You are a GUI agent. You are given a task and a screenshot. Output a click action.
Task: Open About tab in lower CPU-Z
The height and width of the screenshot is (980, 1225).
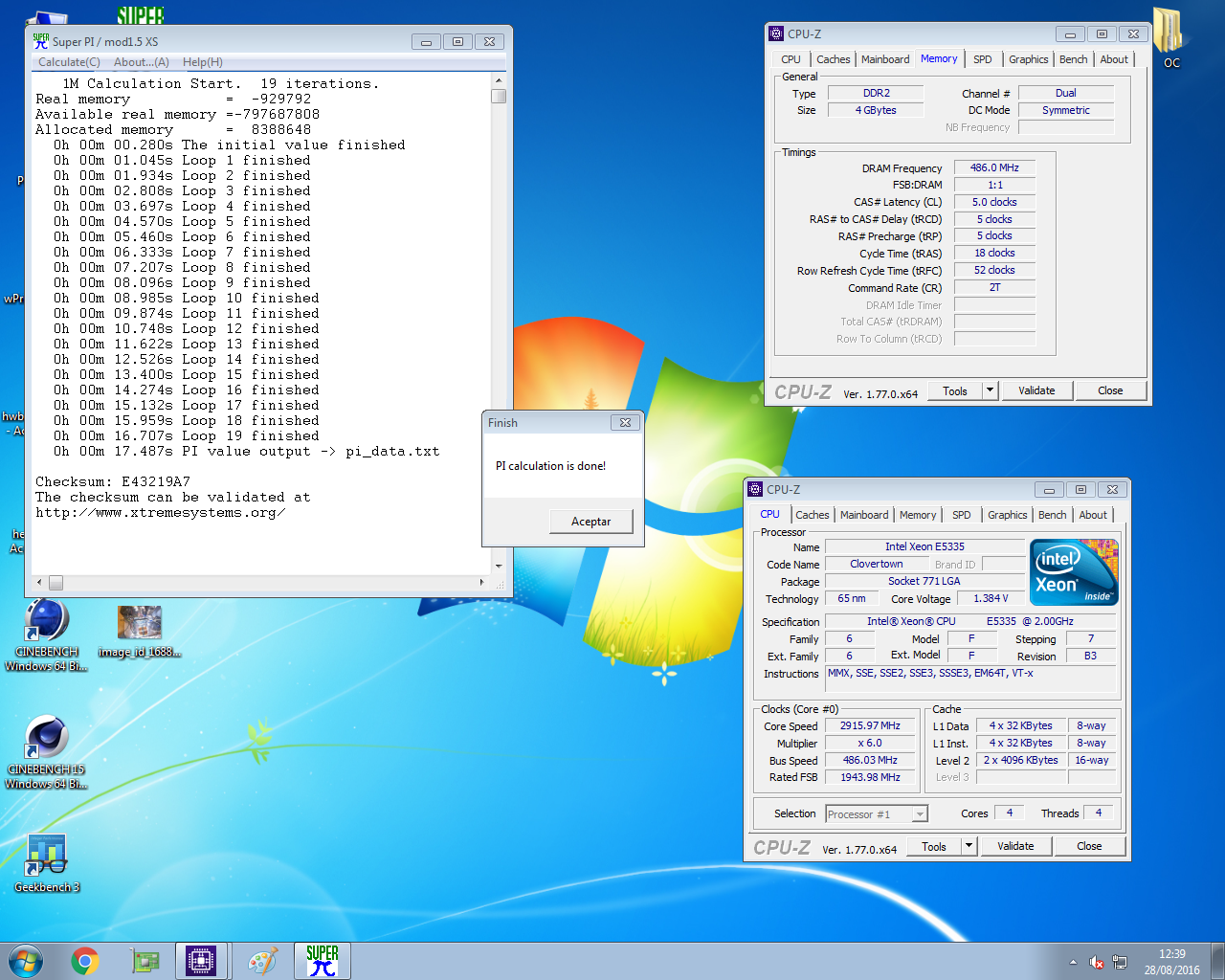tap(1093, 515)
